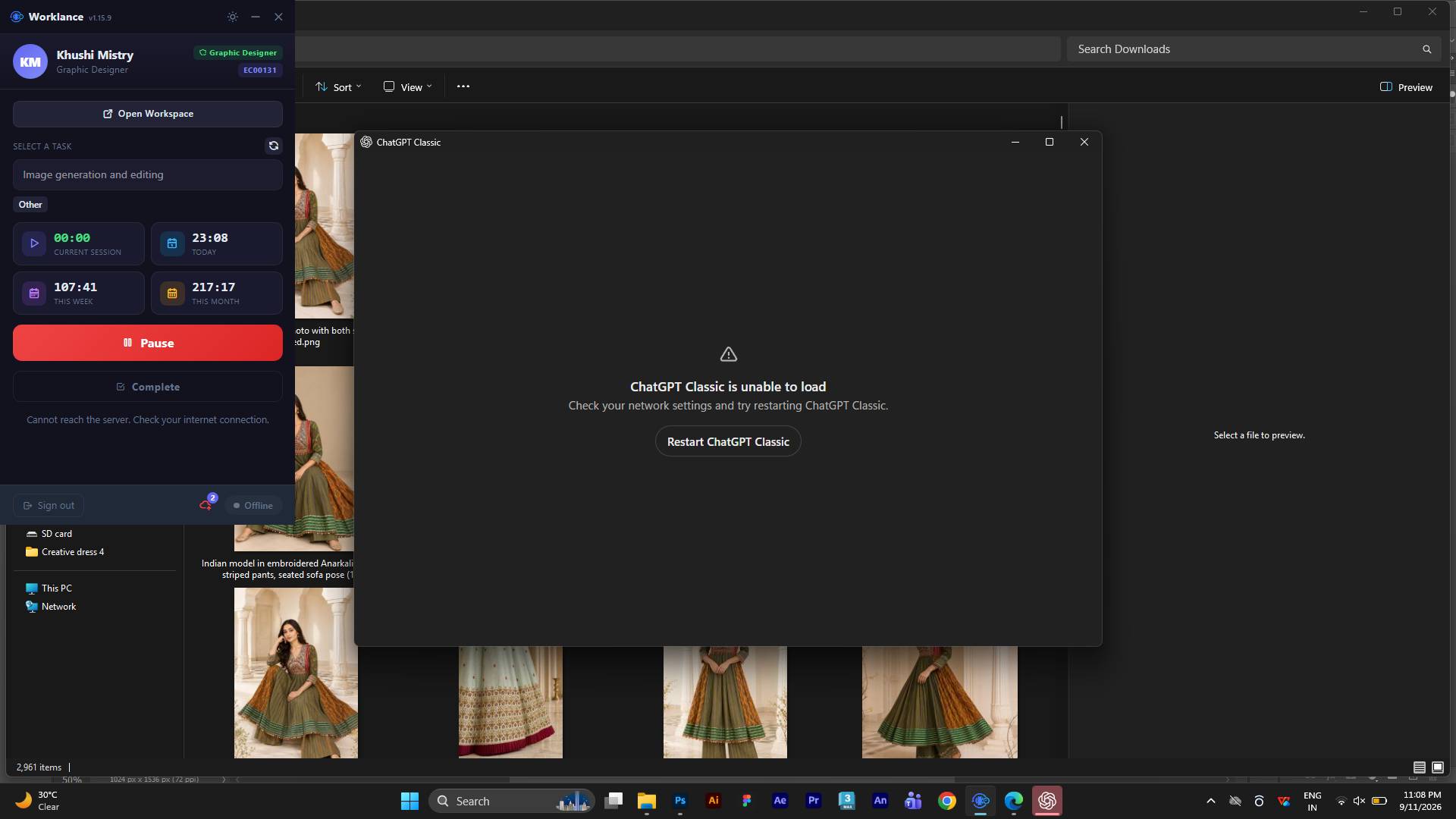The width and height of the screenshot is (1456, 819).
Task: Open Premiere Pro from the taskbar
Action: coord(814,801)
